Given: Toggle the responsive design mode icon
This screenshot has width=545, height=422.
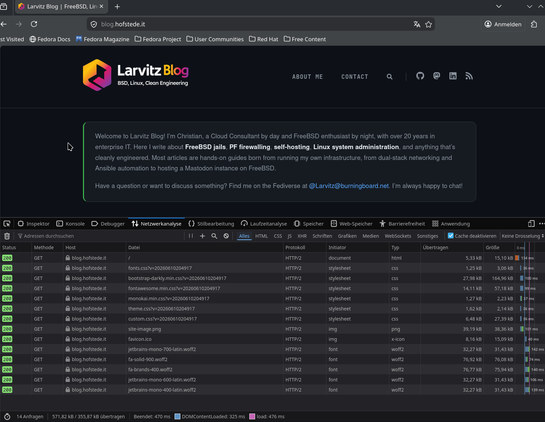Looking at the screenshot, I should click(531, 224).
